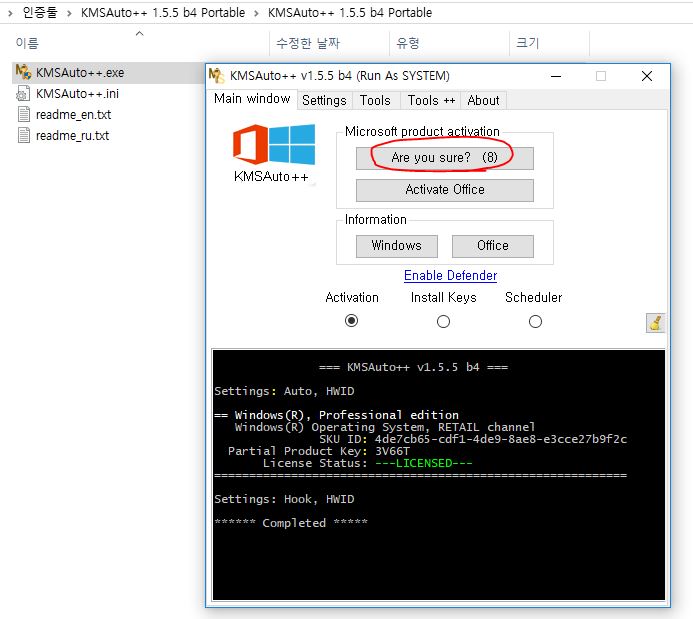Click the broom clear-log icon
693x619 pixels.
[x=655, y=323]
